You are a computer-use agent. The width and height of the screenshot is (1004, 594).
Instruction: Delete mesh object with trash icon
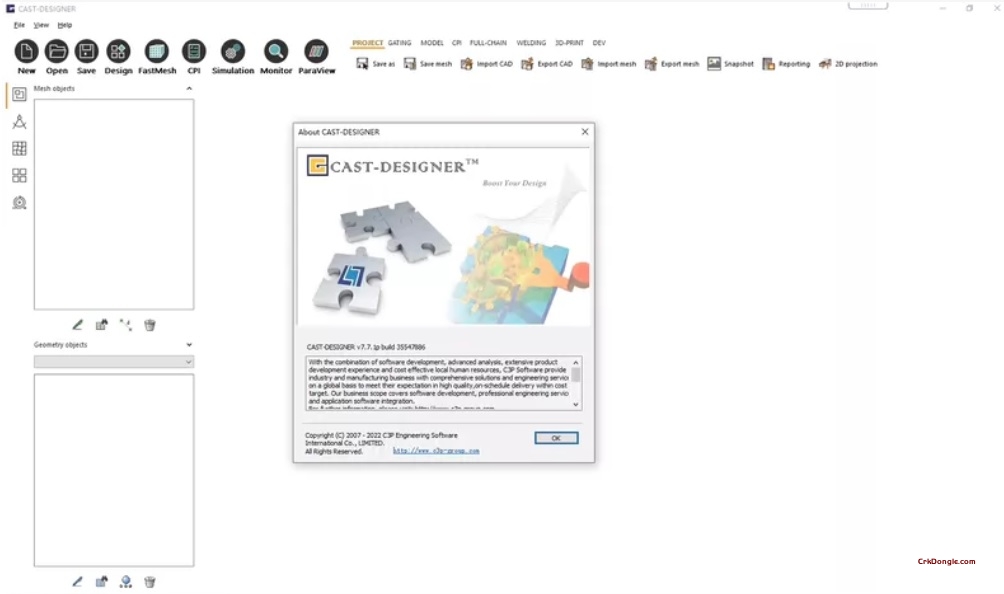click(150, 325)
